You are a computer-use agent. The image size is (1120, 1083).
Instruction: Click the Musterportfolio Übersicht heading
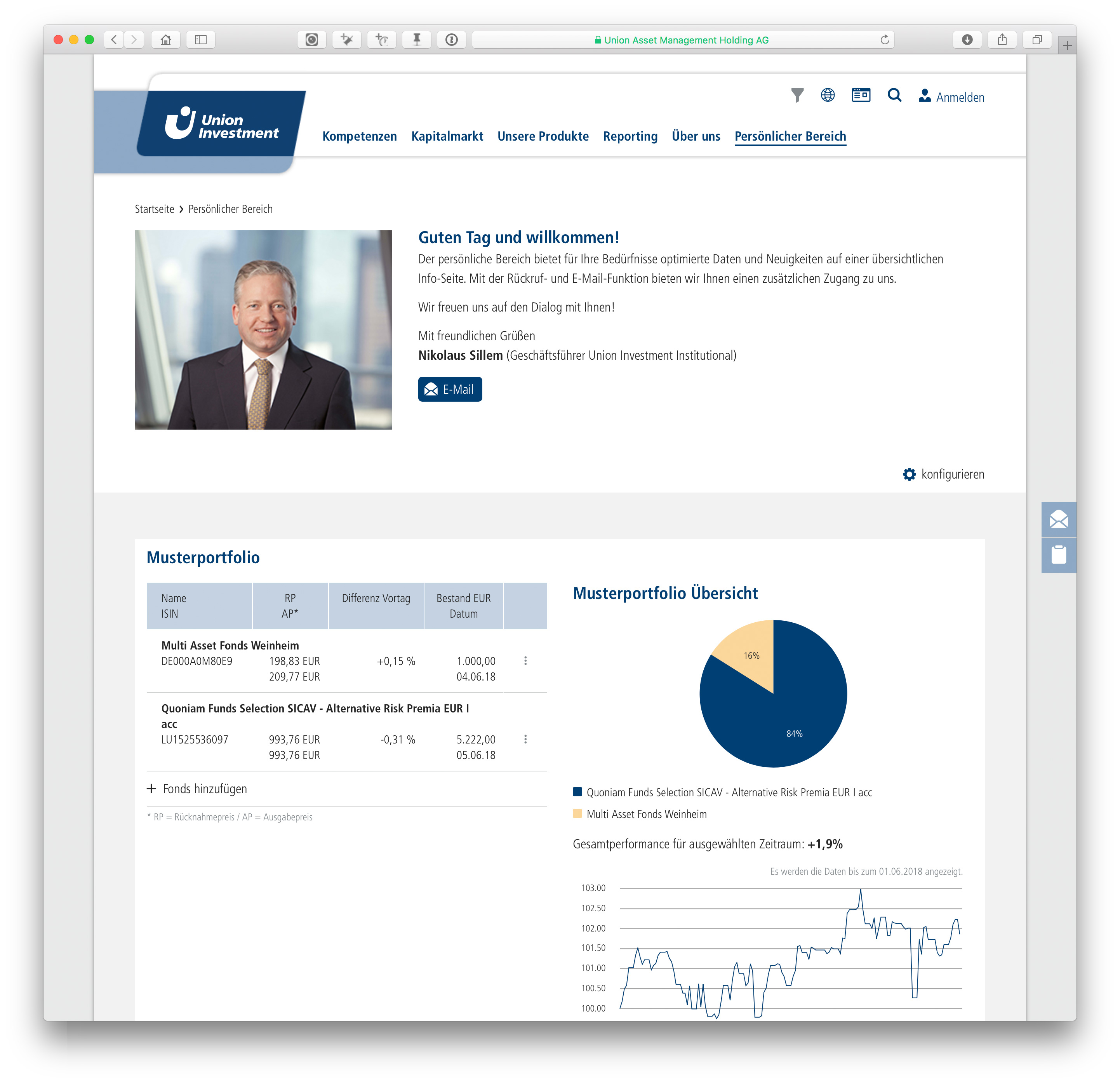[665, 593]
